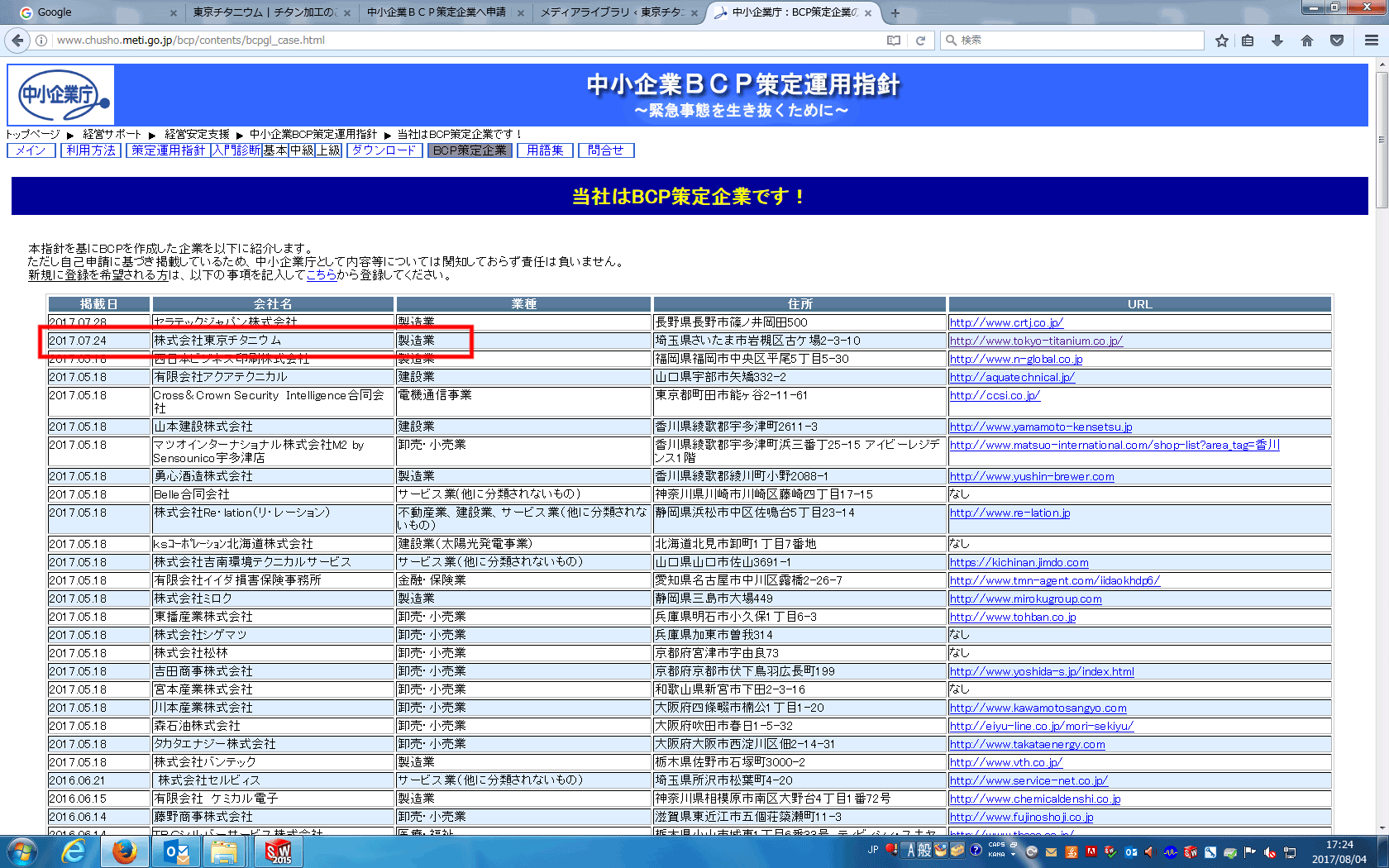Switch to the Google tab

[x=91, y=12]
